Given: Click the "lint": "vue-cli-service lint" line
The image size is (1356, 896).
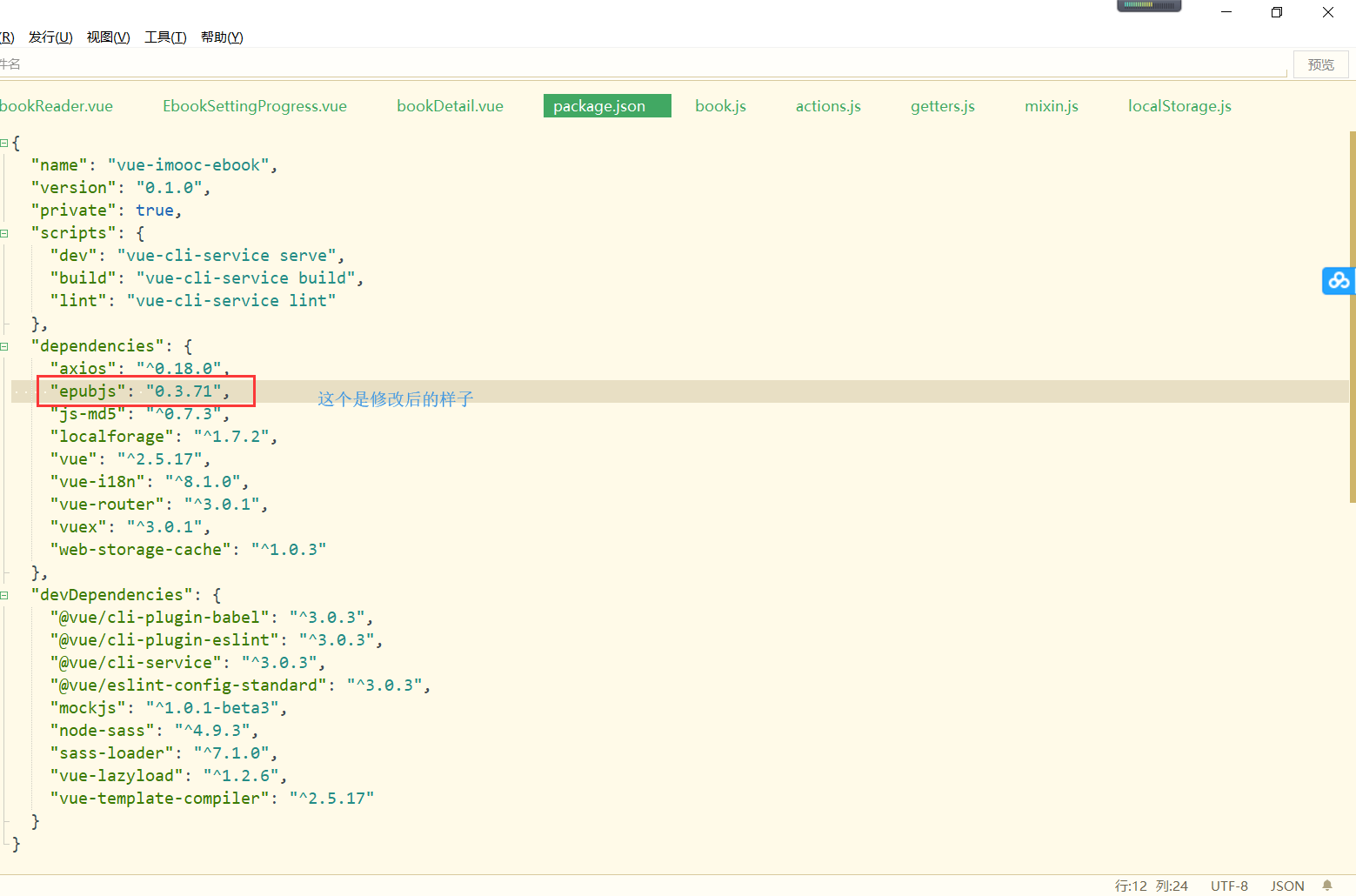Looking at the screenshot, I should tap(193, 301).
